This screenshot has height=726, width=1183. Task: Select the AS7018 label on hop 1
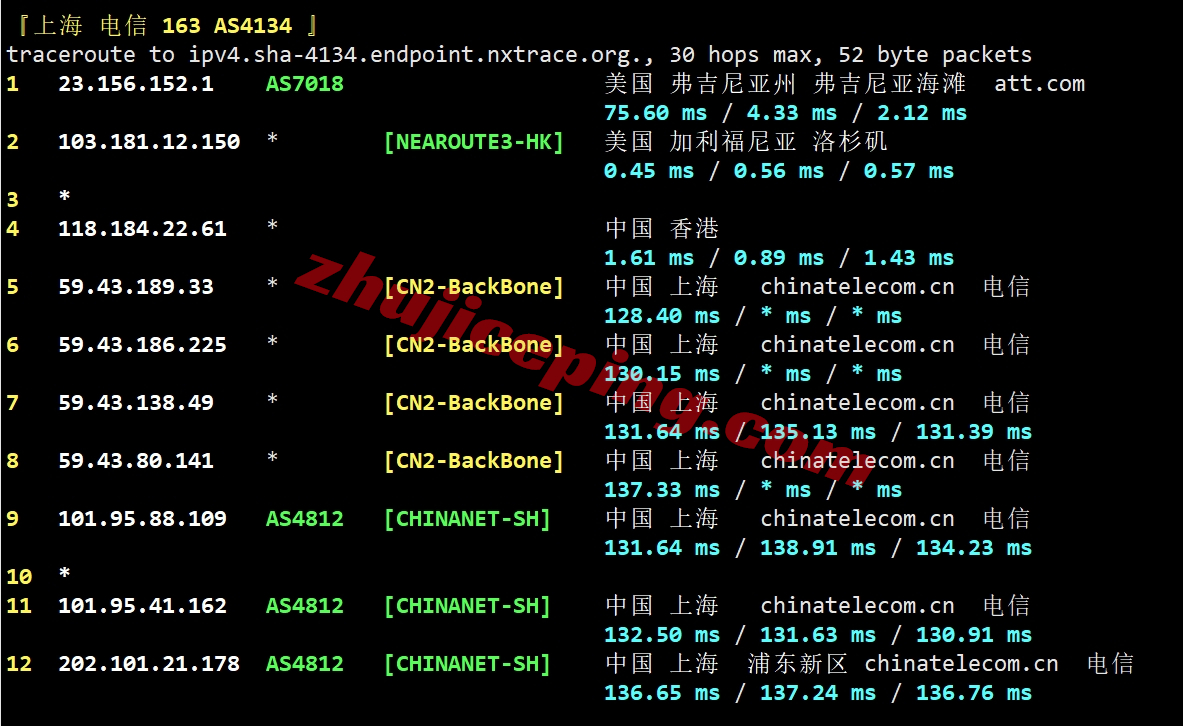tap(304, 84)
